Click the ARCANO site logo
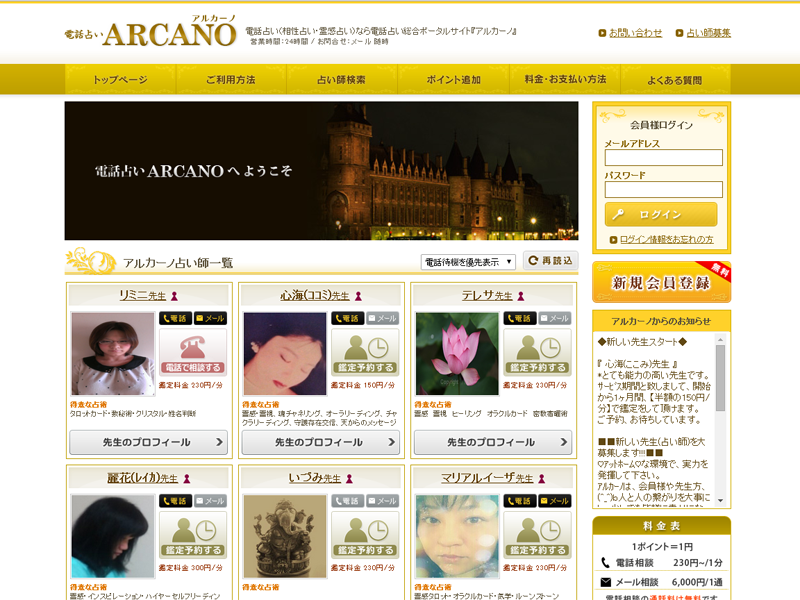 [151, 32]
